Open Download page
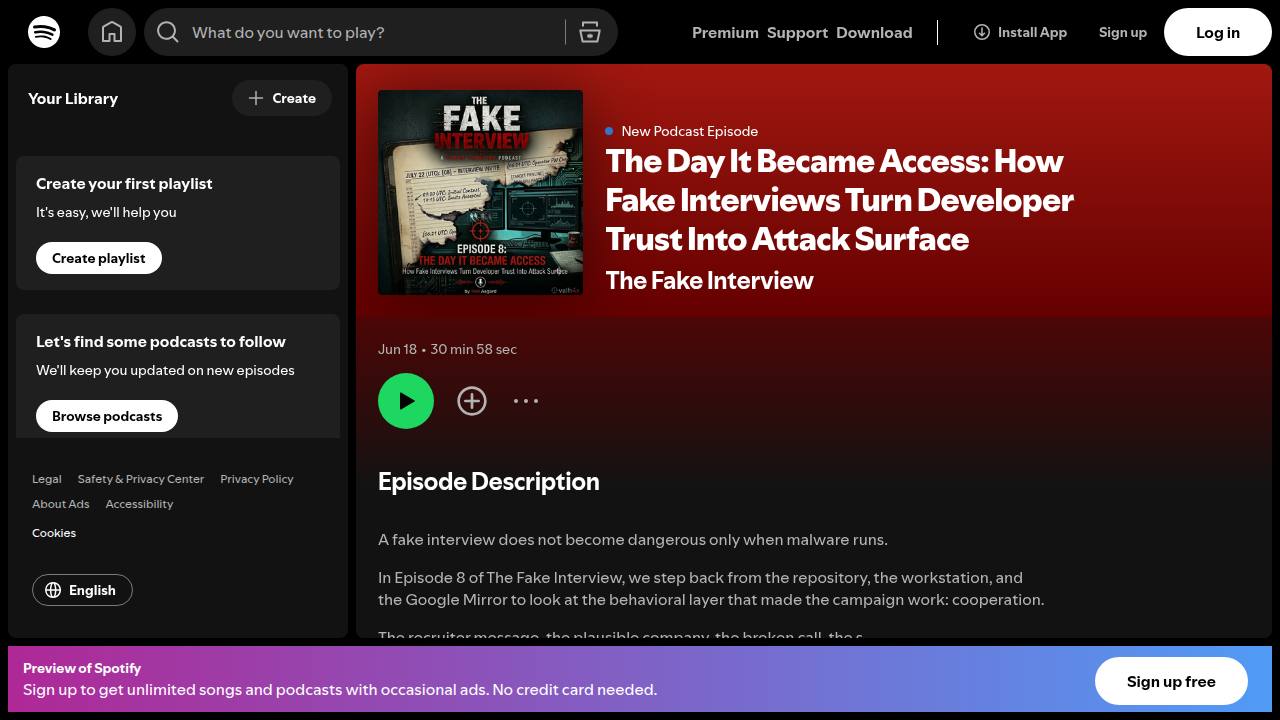1280x720 pixels. pyautogui.click(x=874, y=32)
